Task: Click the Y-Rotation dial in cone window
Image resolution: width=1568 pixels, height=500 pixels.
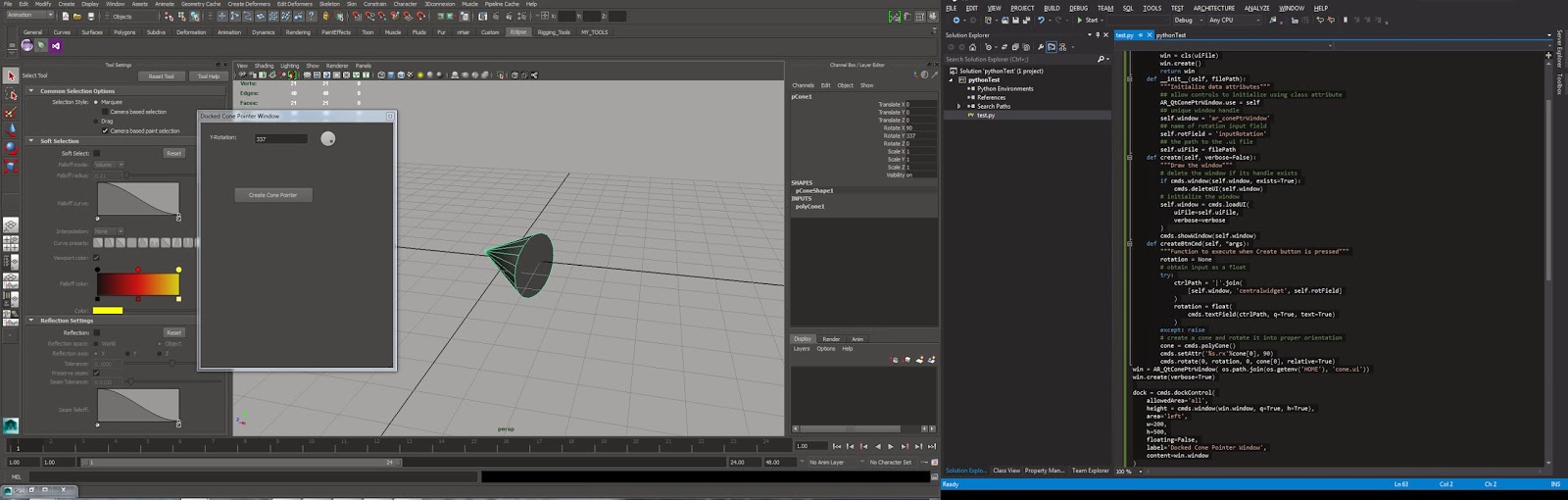Action: coord(328,138)
